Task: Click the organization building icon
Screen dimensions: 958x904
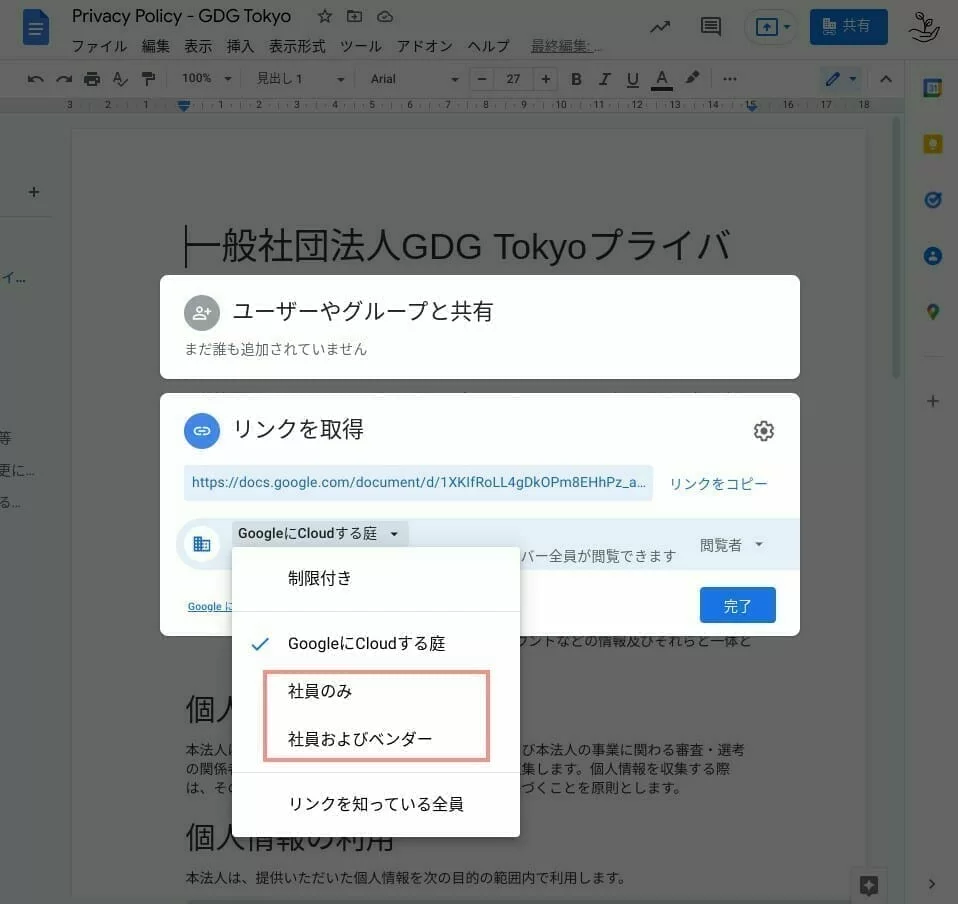Action: [202, 544]
